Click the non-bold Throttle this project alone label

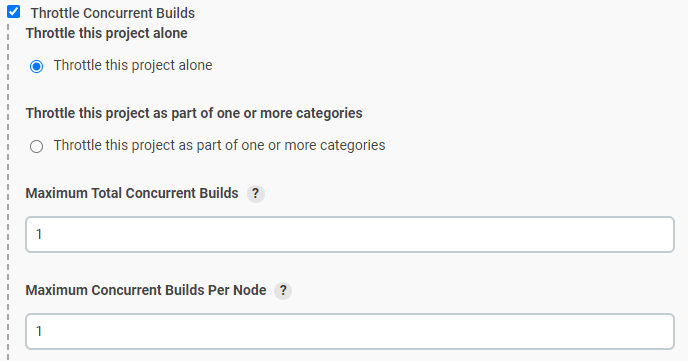click(133, 65)
